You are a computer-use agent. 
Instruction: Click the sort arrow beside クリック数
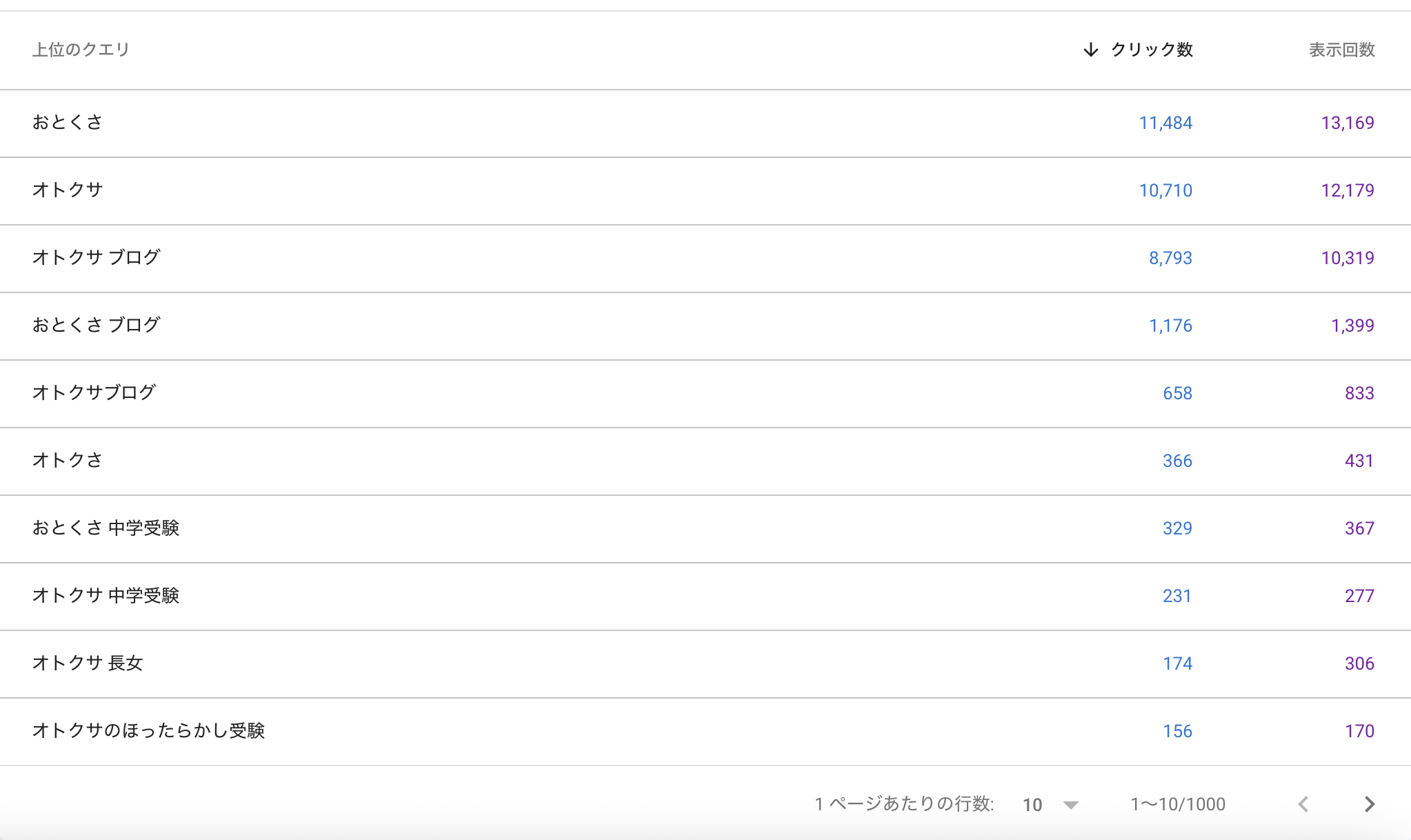1092,50
